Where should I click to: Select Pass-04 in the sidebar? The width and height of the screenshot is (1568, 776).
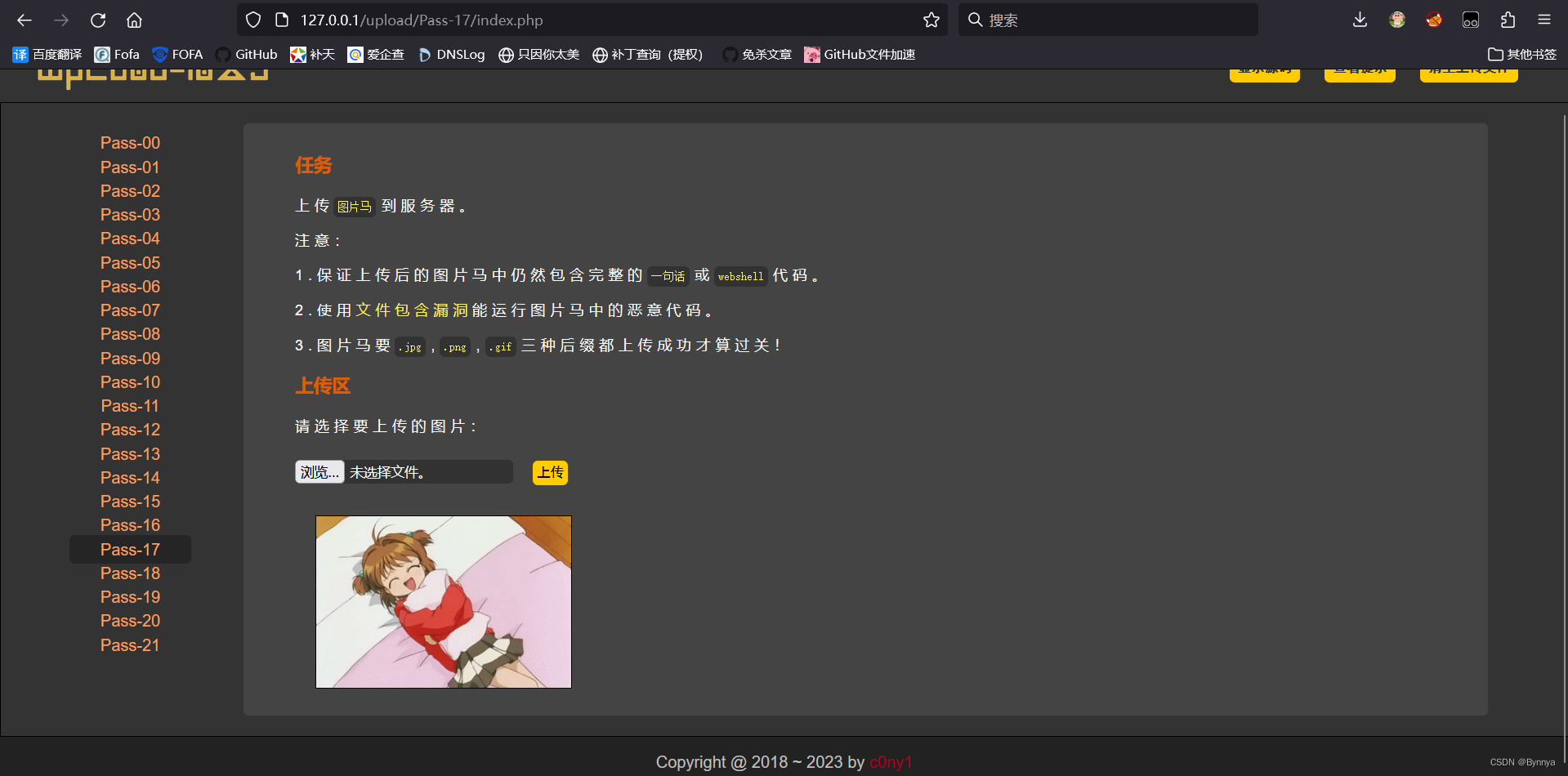coord(130,239)
